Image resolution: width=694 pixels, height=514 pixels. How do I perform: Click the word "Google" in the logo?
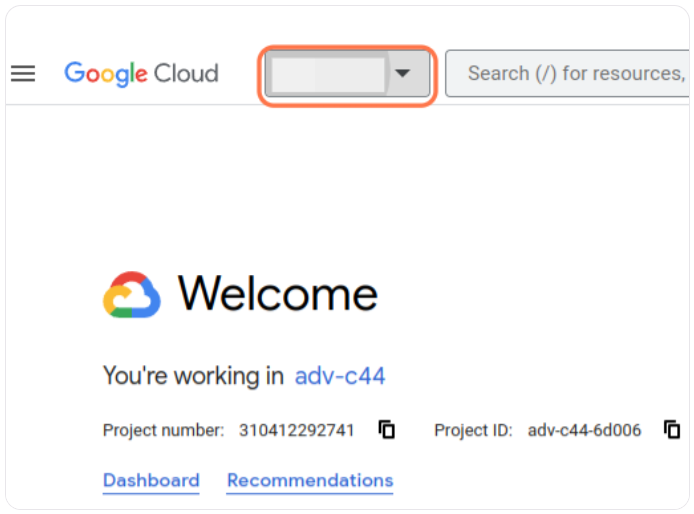pyautogui.click(x=105, y=74)
